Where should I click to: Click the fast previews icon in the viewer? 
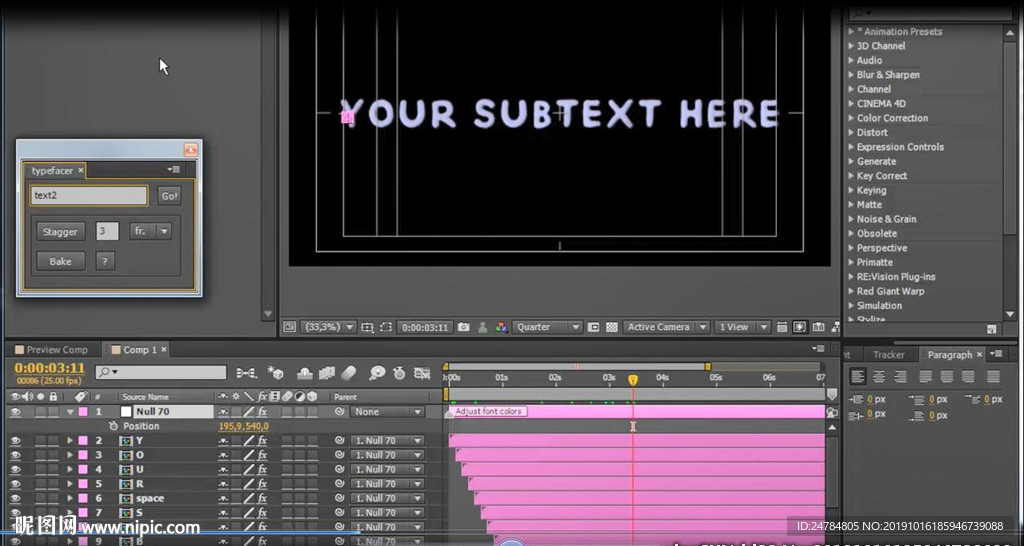799,327
